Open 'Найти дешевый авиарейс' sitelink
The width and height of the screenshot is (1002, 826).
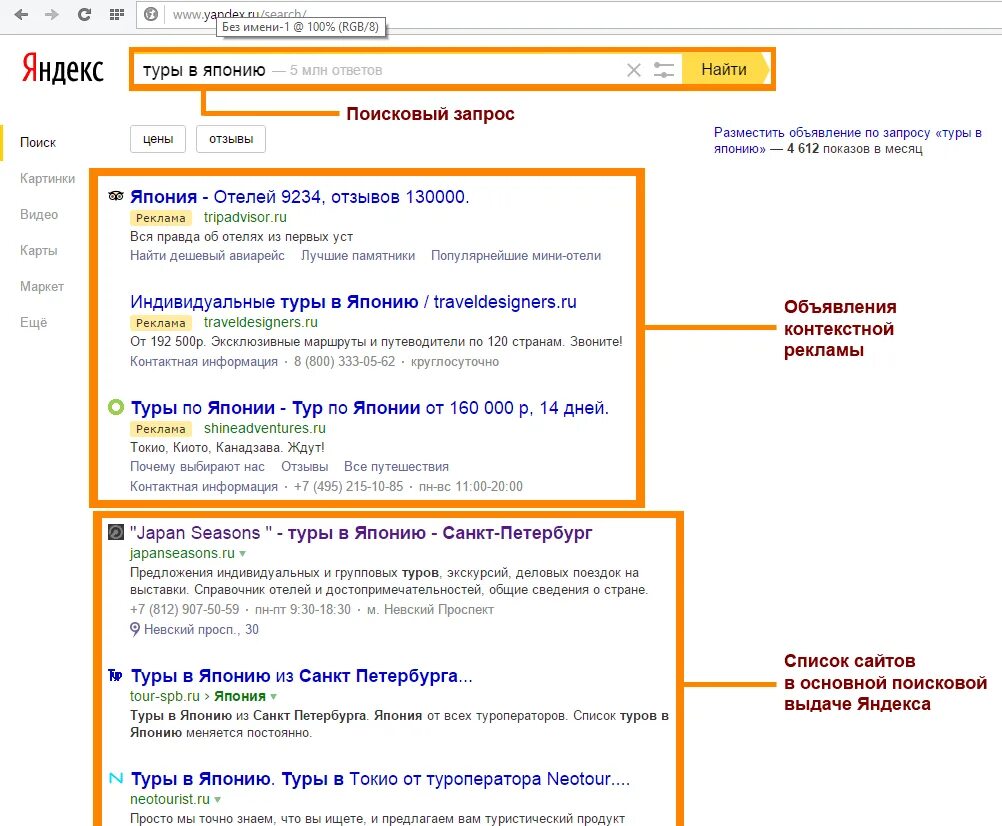pos(208,256)
